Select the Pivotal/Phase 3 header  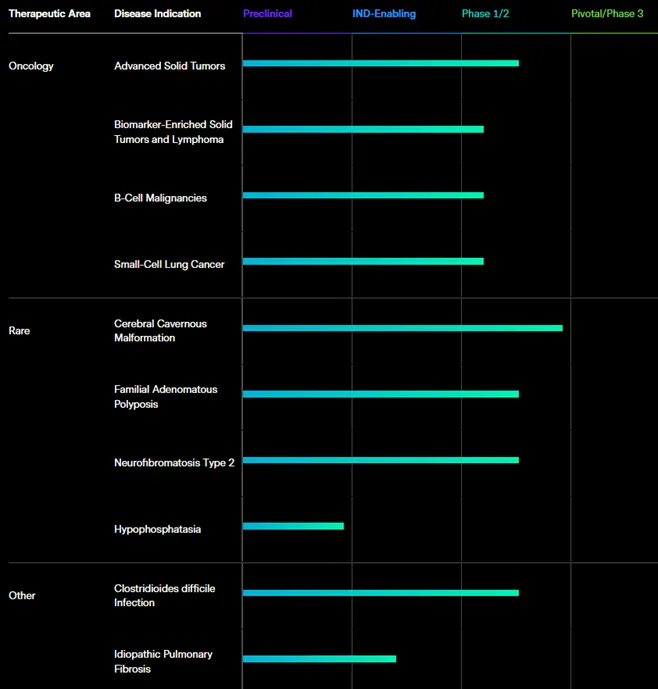(607, 14)
